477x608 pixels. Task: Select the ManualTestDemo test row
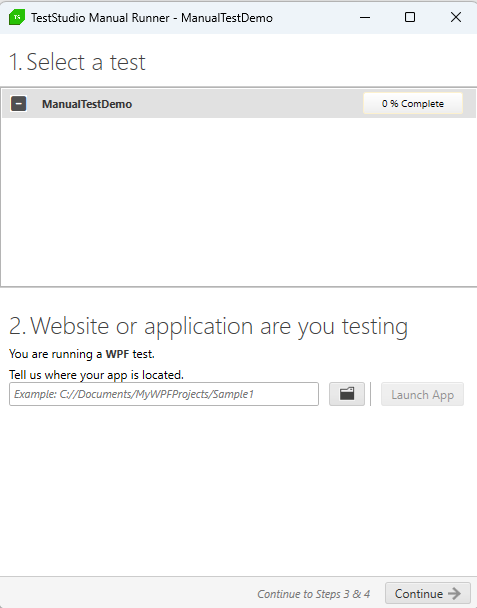(239, 104)
